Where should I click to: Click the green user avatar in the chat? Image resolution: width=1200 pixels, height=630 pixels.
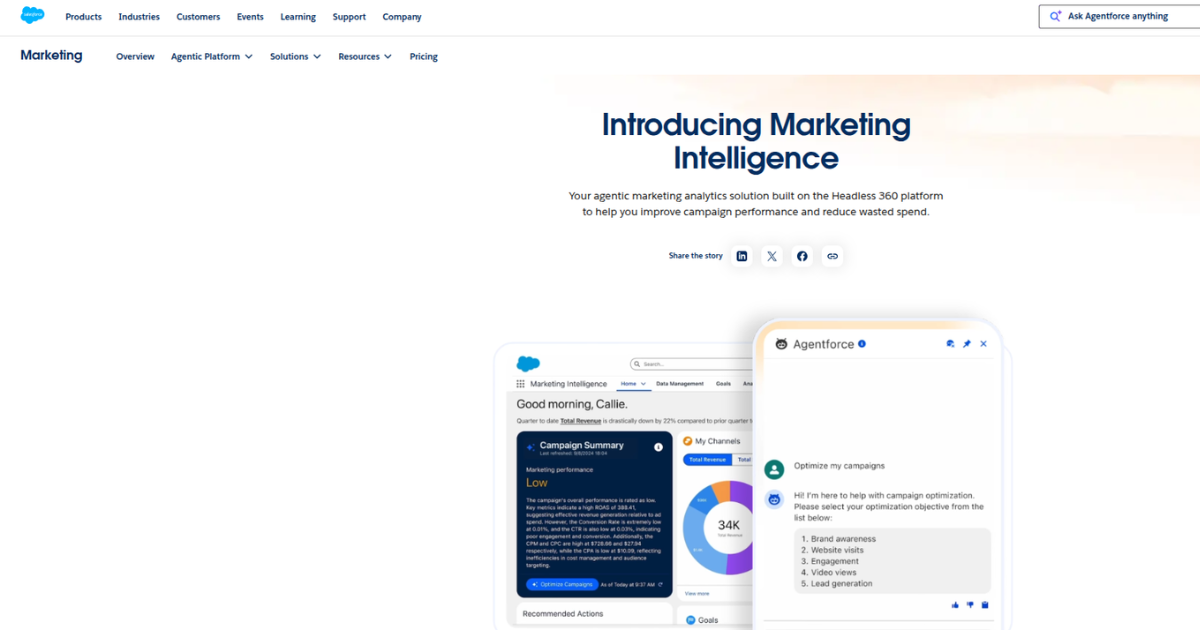[774, 469]
